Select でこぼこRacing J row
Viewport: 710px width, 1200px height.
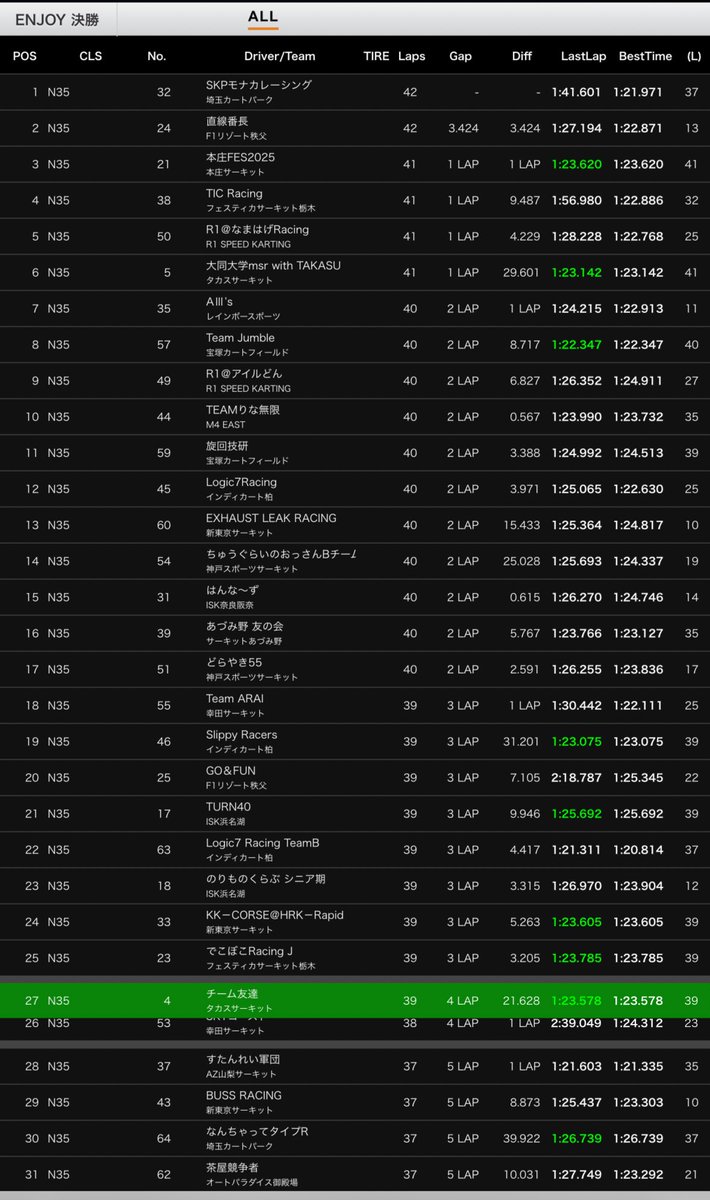pos(355,957)
